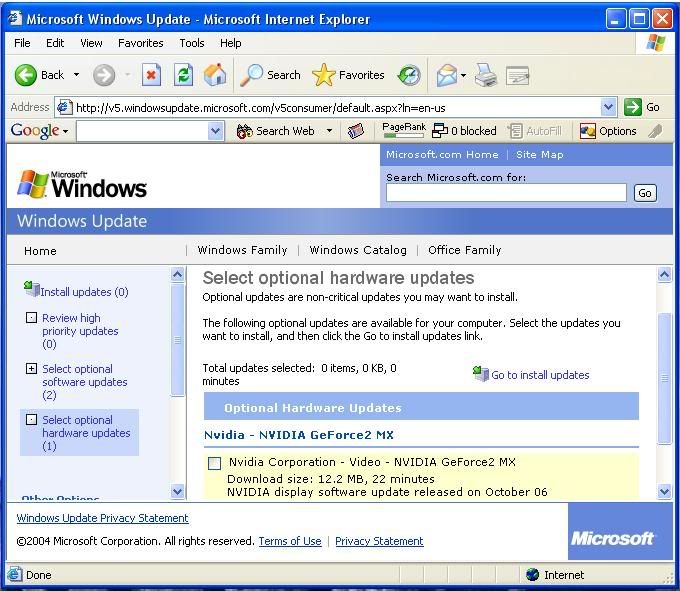Open the Favorites menu
The height and width of the screenshot is (591, 680).
(141, 43)
